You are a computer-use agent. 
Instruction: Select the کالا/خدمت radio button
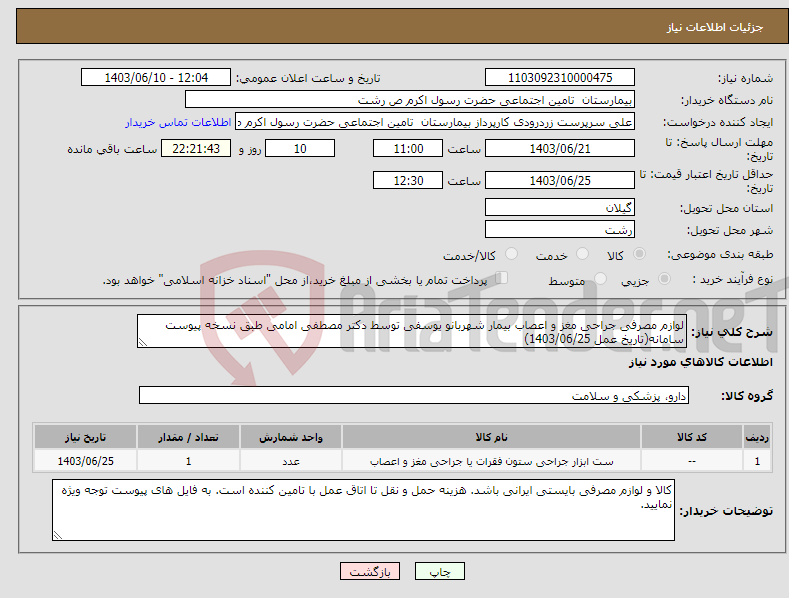pyautogui.click(x=511, y=254)
